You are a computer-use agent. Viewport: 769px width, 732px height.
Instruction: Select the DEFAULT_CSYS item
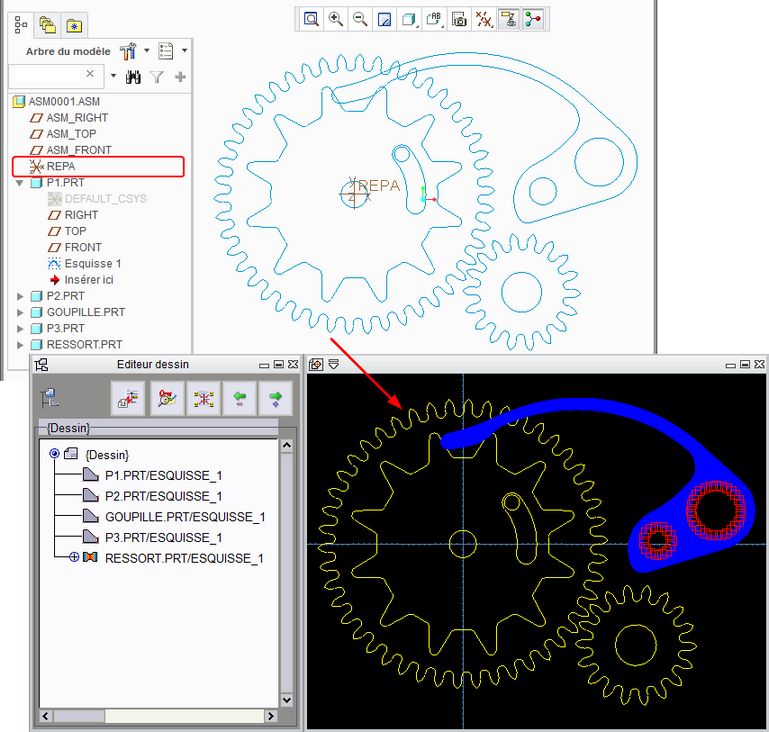coord(105,199)
